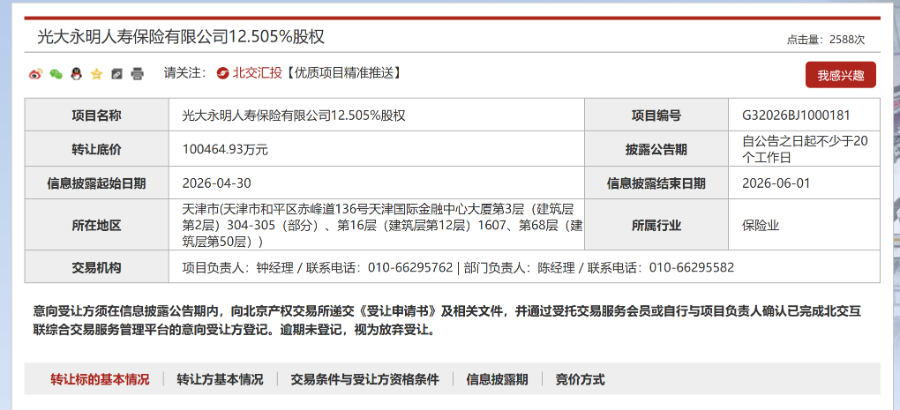Open the 北交汇投 link
This screenshot has width=900, height=410.
pyautogui.click(x=257, y=73)
